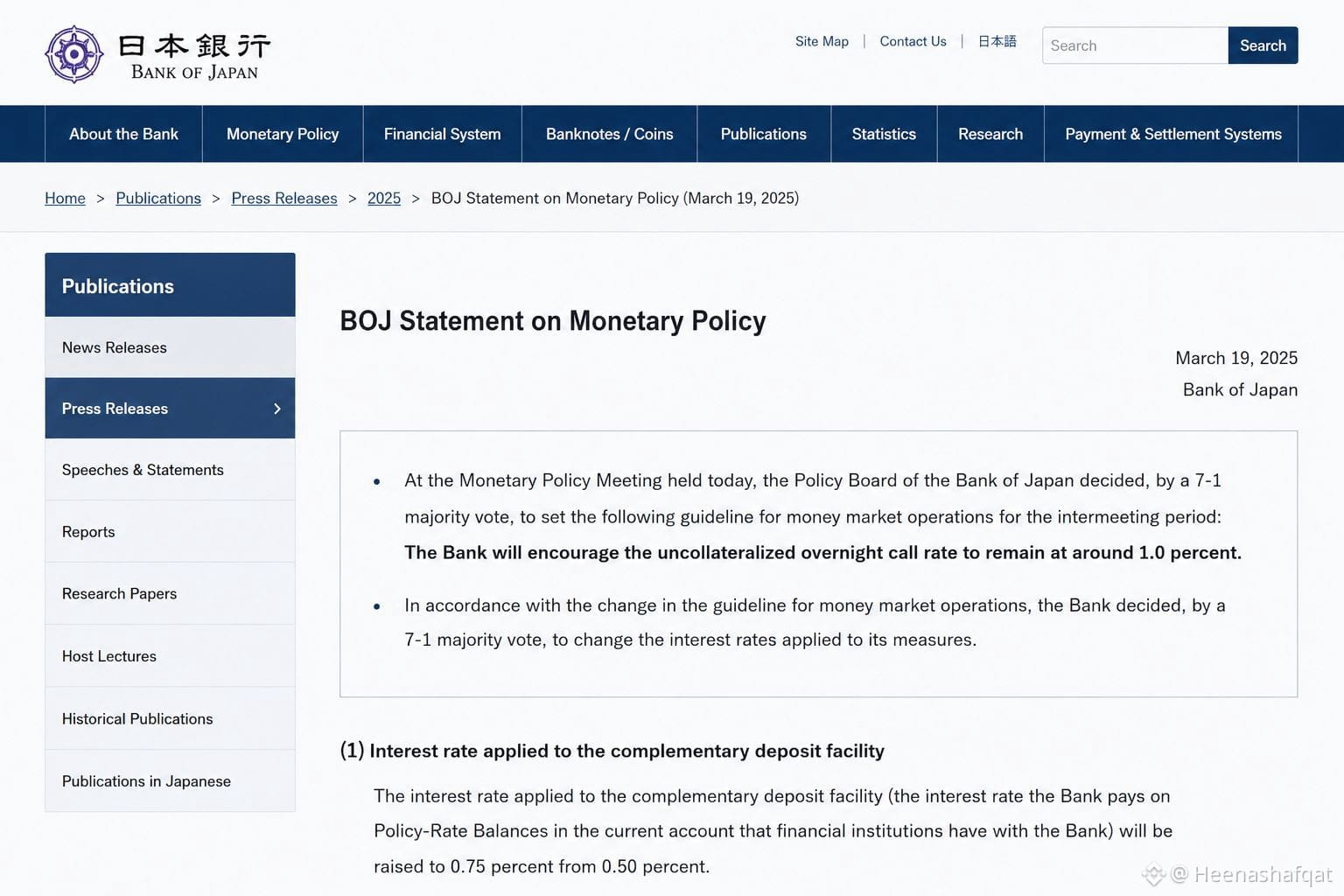
Task: Click the Search button
Action: [x=1263, y=45]
